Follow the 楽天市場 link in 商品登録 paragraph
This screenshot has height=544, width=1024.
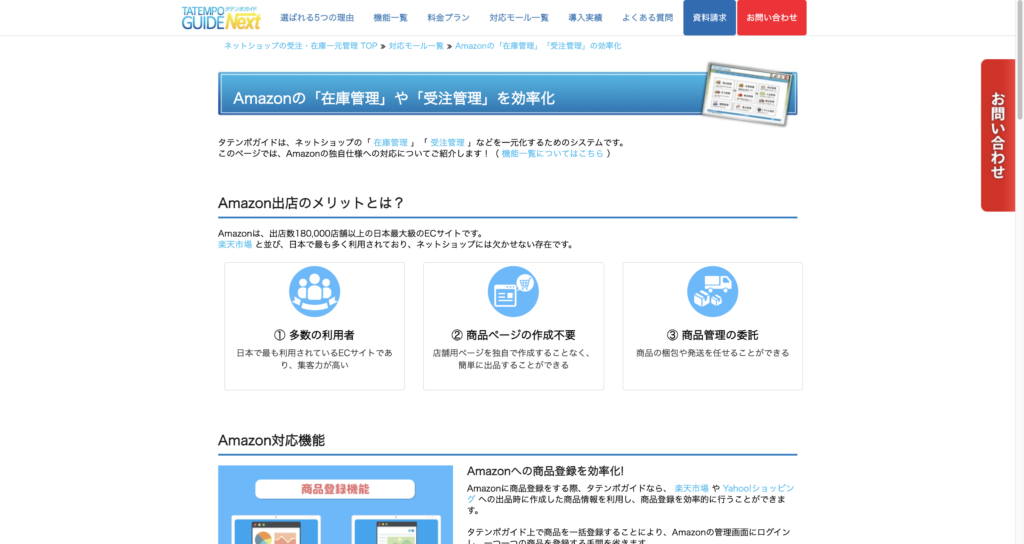[692, 488]
